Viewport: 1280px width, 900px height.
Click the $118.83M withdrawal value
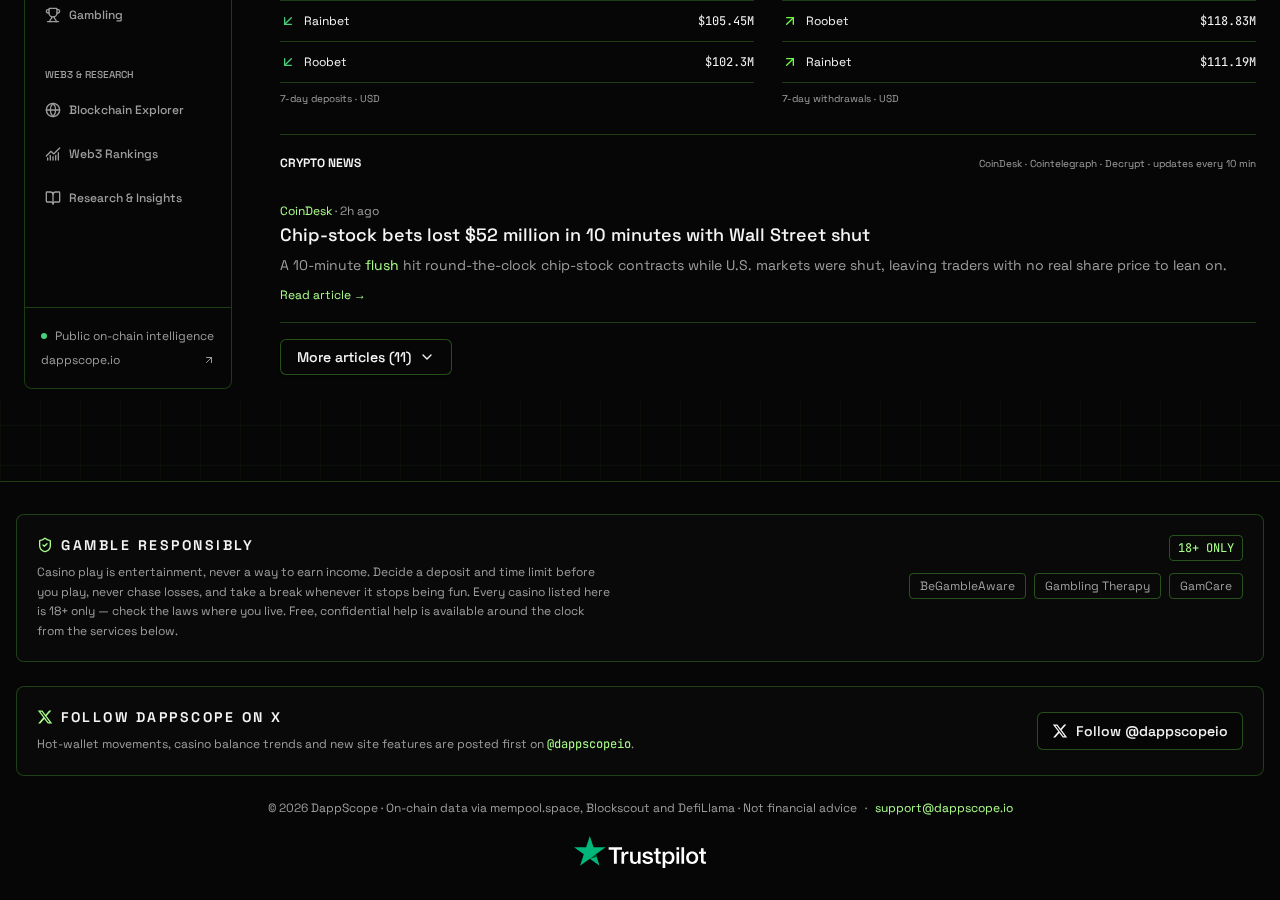[1228, 21]
